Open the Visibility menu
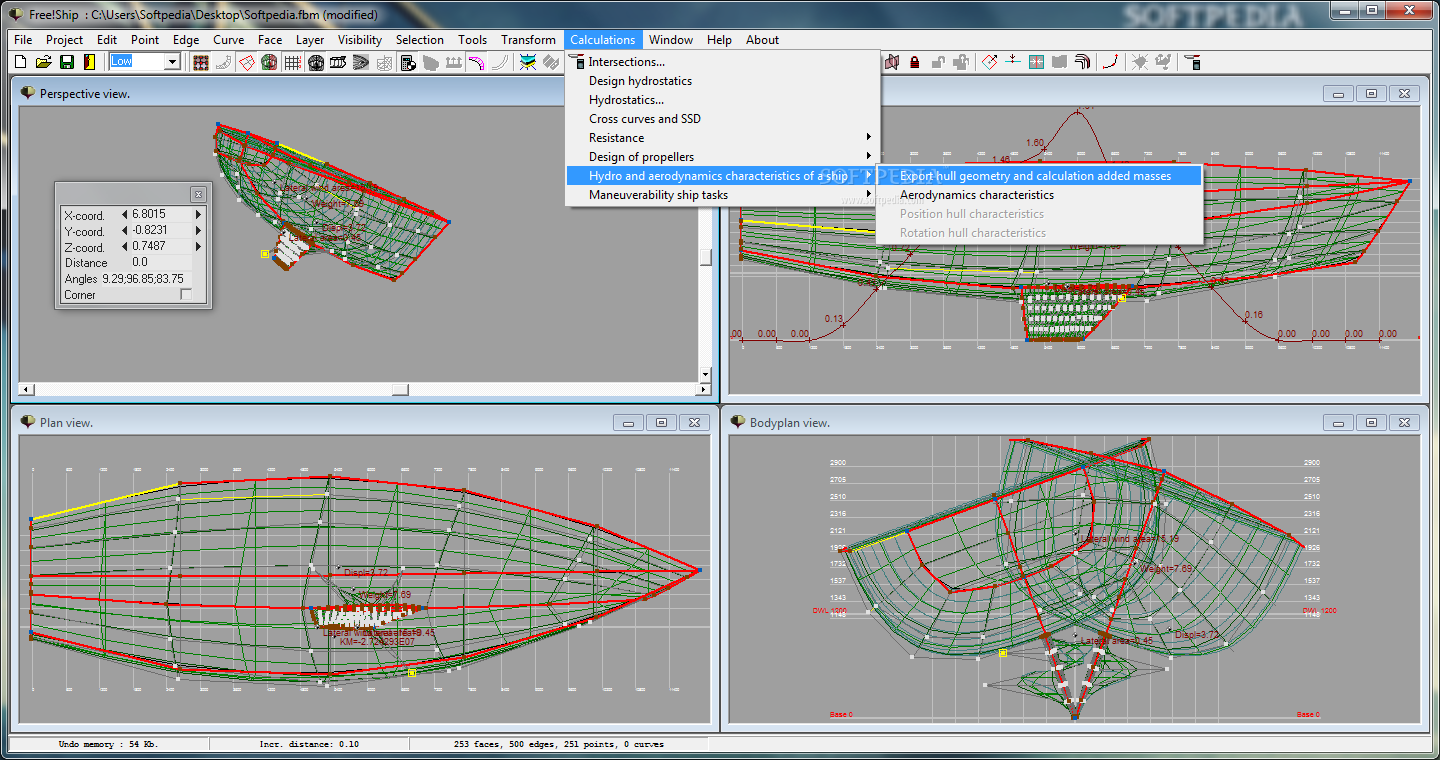The width and height of the screenshot is (1440, 760). click(360, 40)
